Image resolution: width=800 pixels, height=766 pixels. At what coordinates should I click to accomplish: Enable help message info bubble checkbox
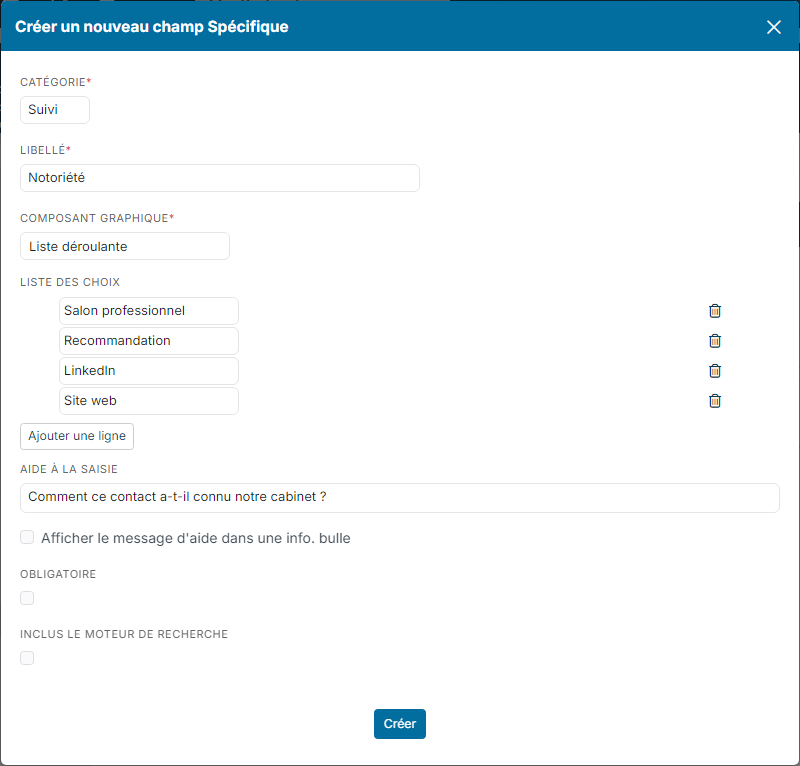tap(27, 537)
